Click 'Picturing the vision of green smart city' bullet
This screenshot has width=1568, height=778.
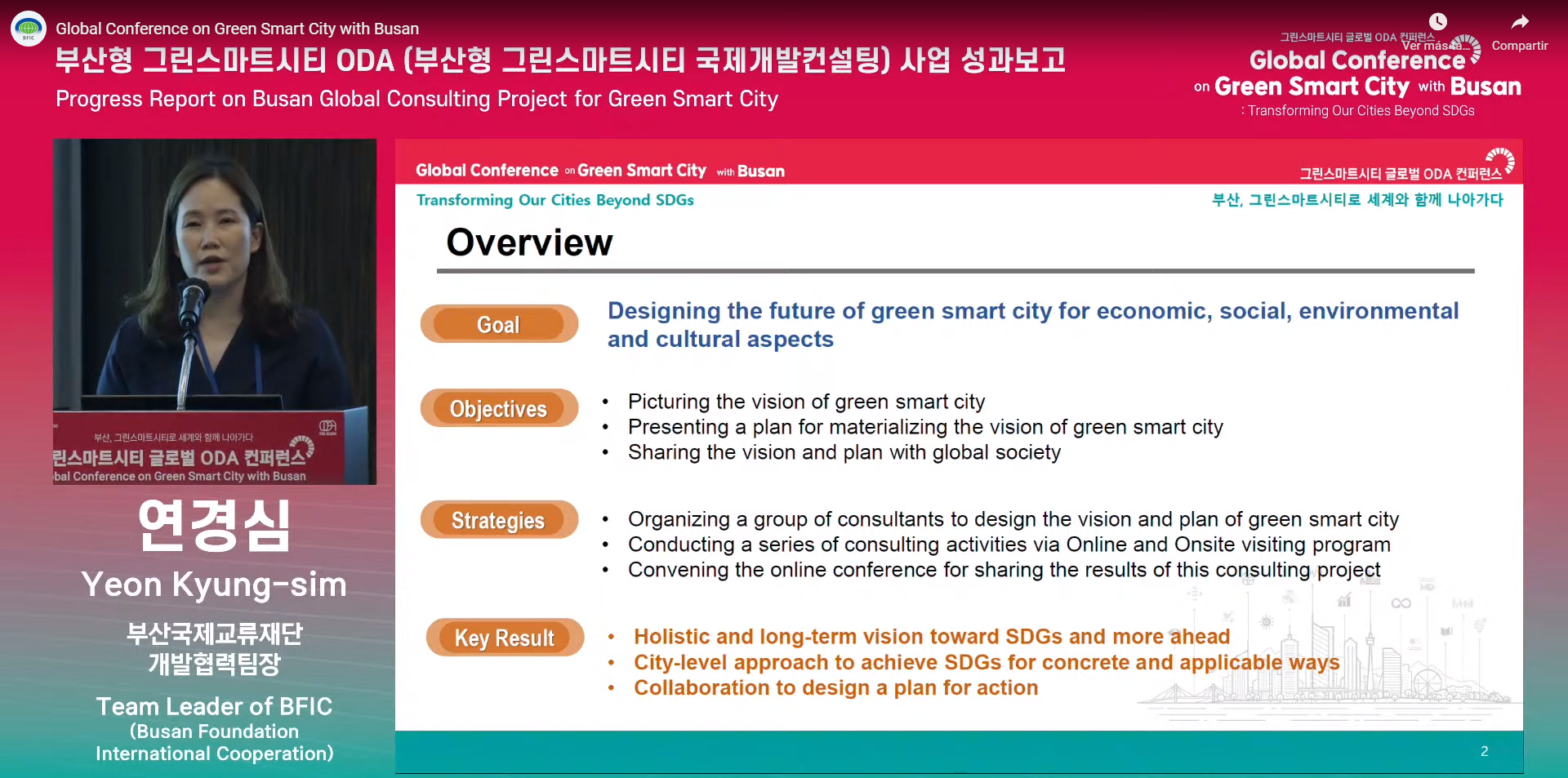click(x=806, y=402)
